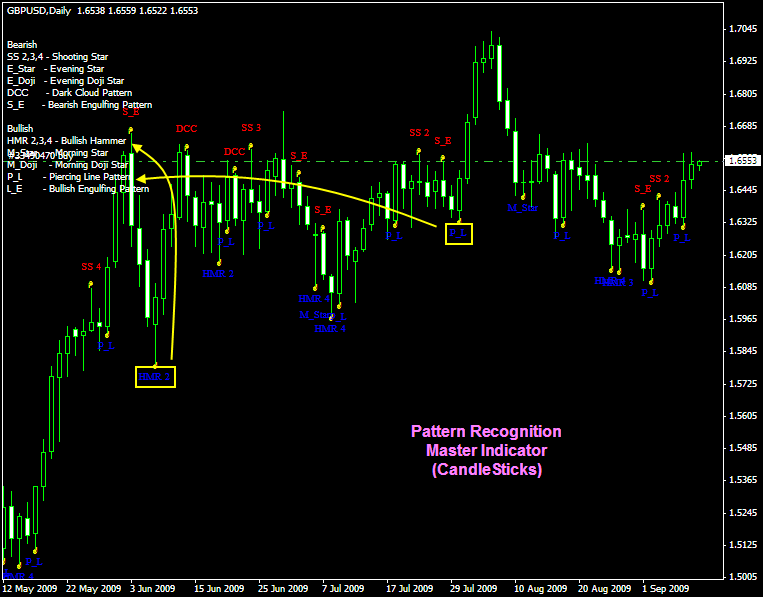Click the 'L_E - Bullish Engulfing Pattern' legend line
Screen dimensions: 763x597
click(78, 189)
